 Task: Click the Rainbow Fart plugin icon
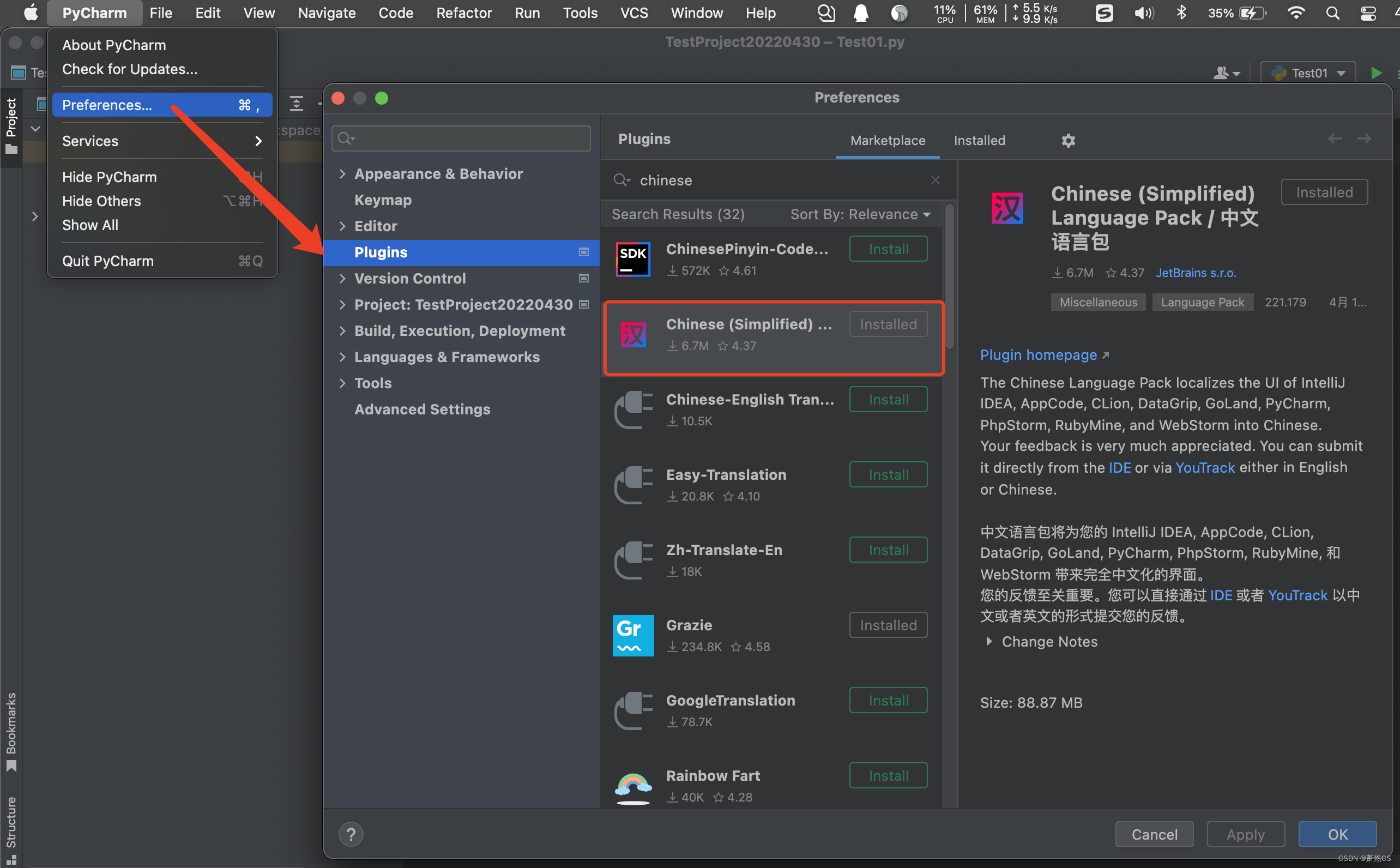click(632, 785)
